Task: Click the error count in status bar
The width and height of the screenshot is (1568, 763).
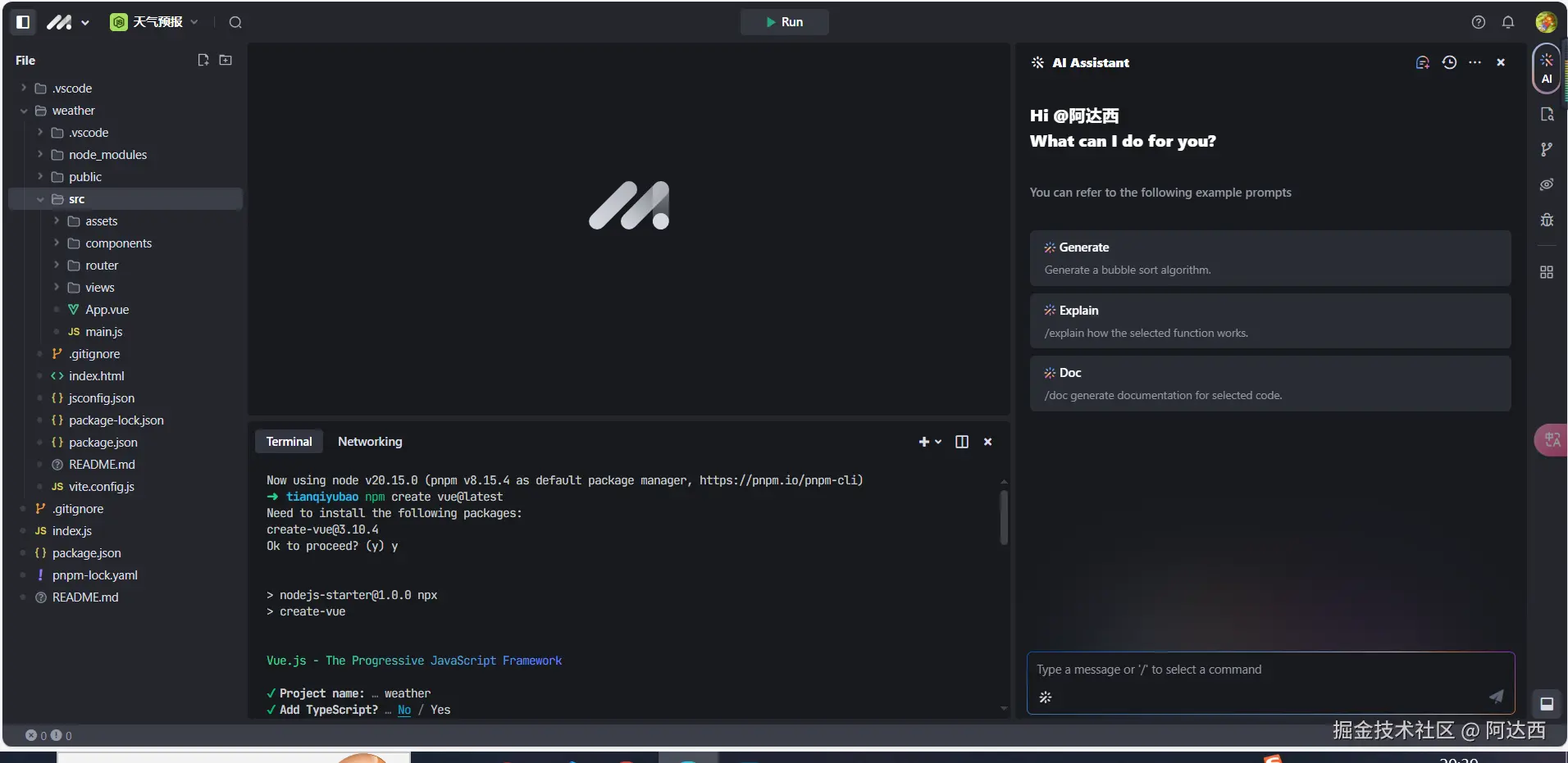Action: coord(36,736)
